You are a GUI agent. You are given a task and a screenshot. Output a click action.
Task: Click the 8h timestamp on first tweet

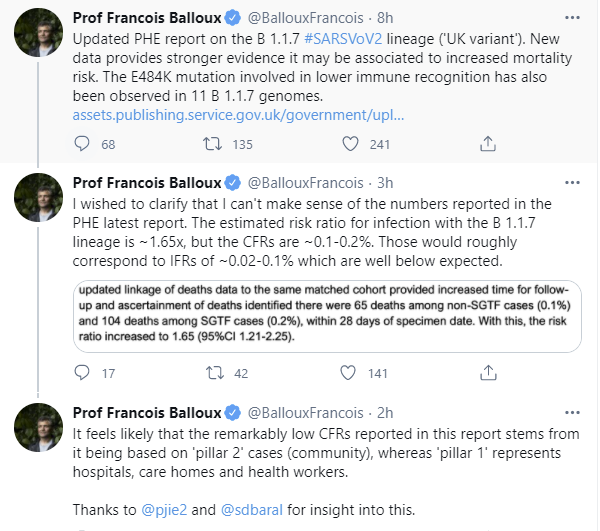pos(385,17)
